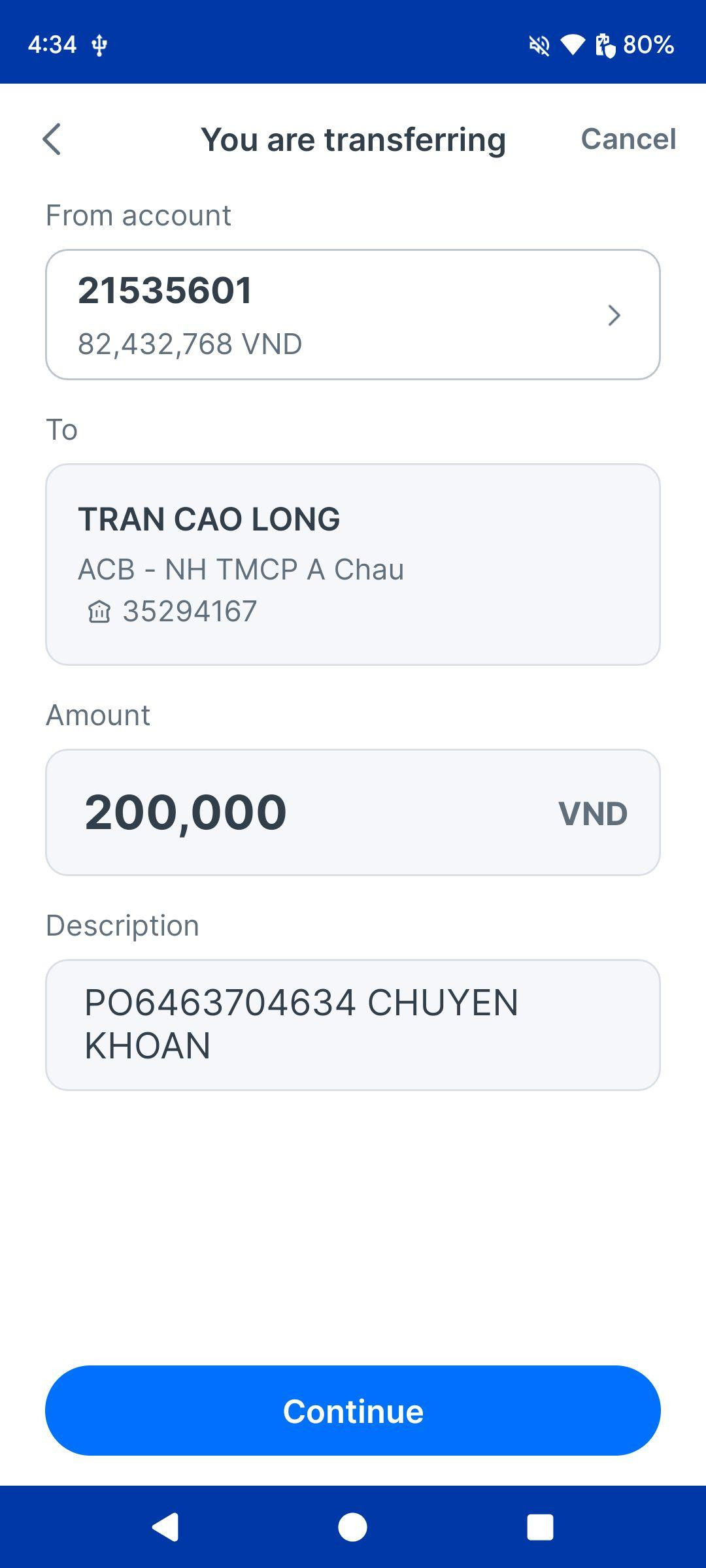Tap the 82,432,768 VND balance text
This screenshot has width=706, height=1568.
tap(190, 344)
